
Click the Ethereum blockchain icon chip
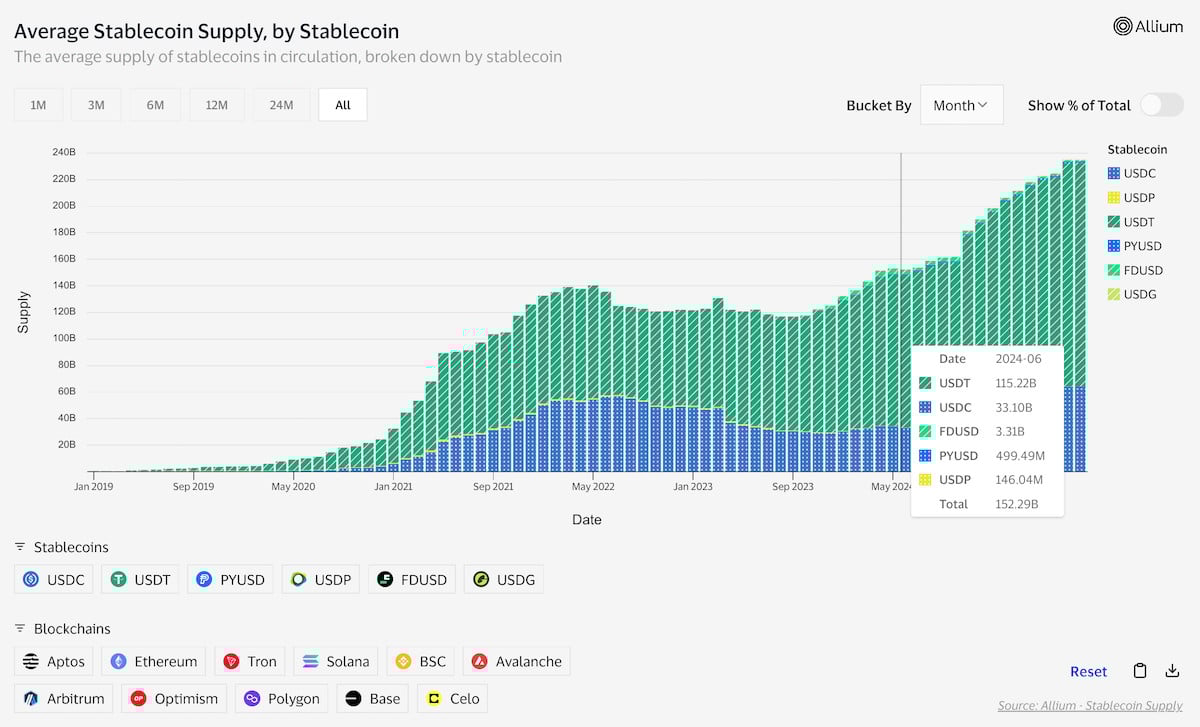pyautogui.click(x=155, y=661)
